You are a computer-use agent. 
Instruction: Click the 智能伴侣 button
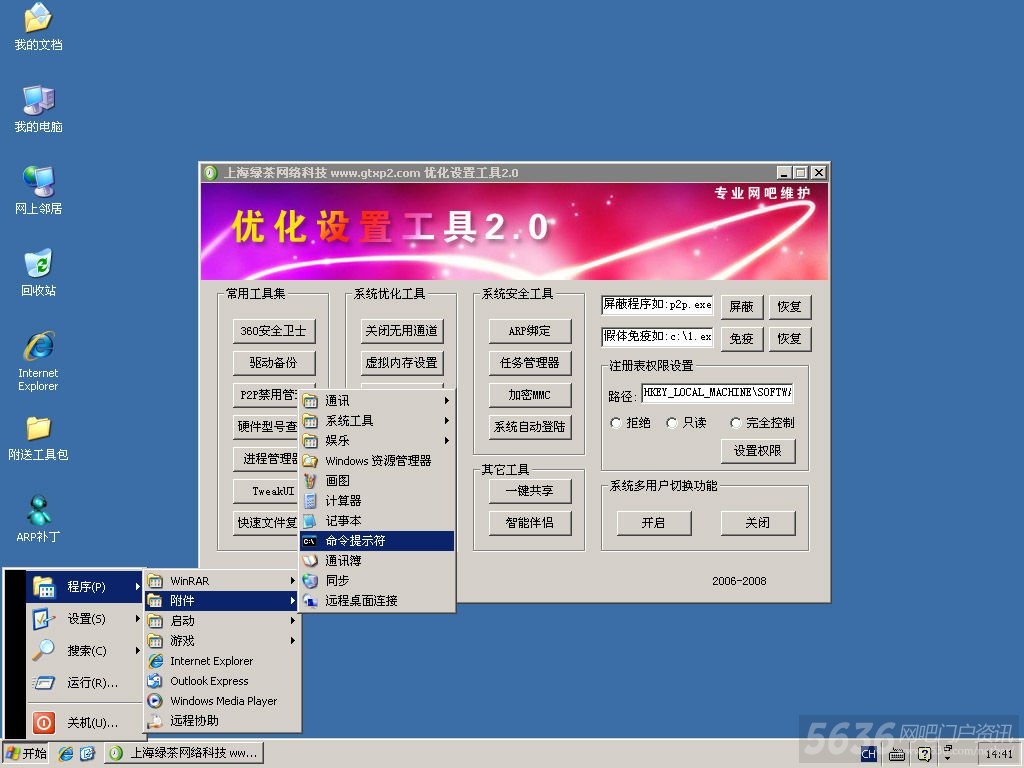pyautogui.click(x=530, y=522)
